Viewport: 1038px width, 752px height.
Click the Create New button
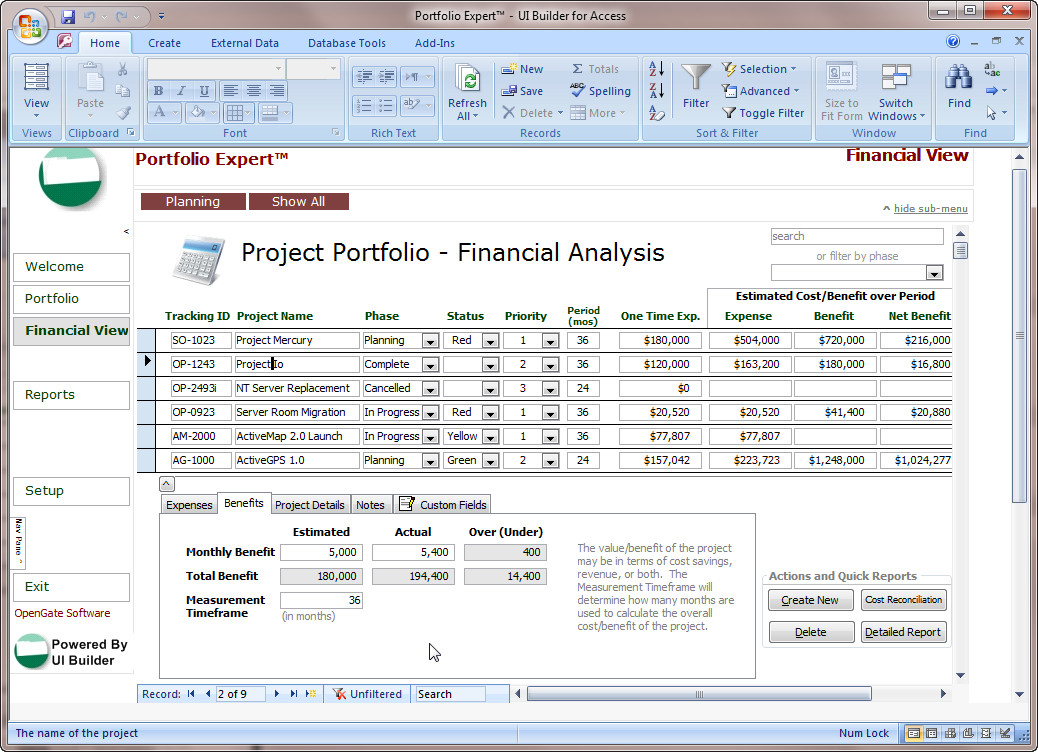point(810,600)
